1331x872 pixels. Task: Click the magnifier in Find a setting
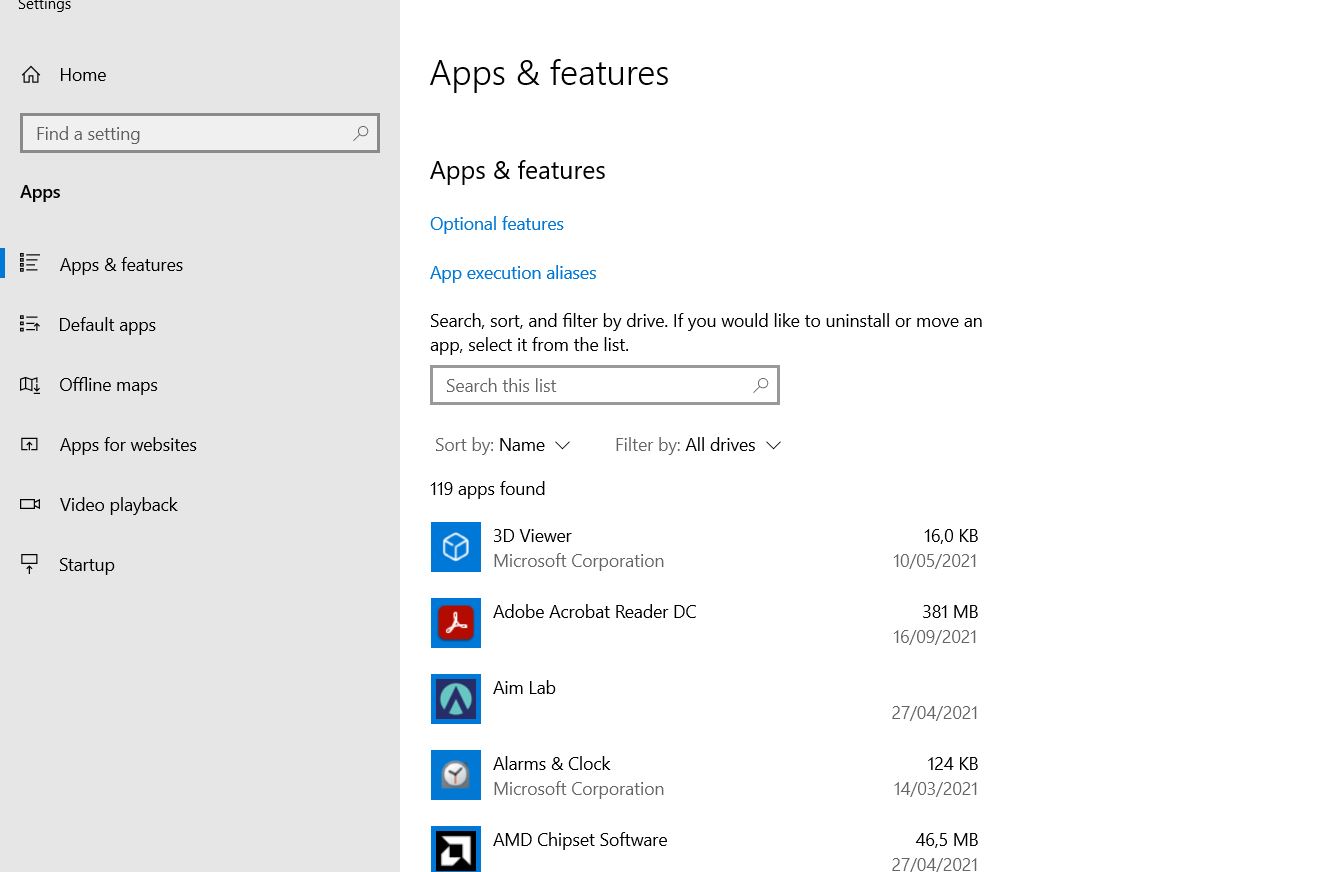click(x=360, y=133)
